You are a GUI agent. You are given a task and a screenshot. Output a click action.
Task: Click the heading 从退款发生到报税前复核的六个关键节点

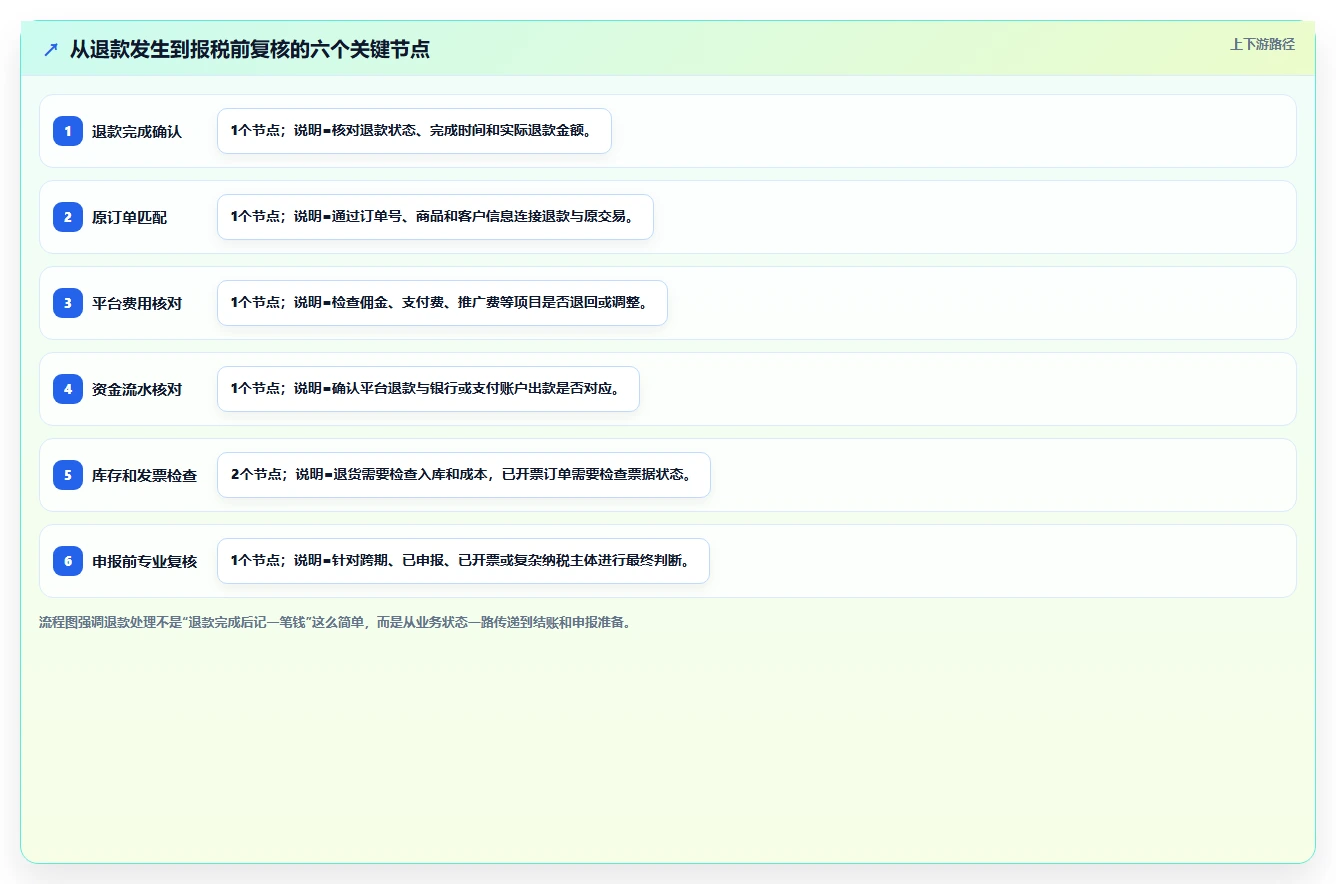pos(250,49)
